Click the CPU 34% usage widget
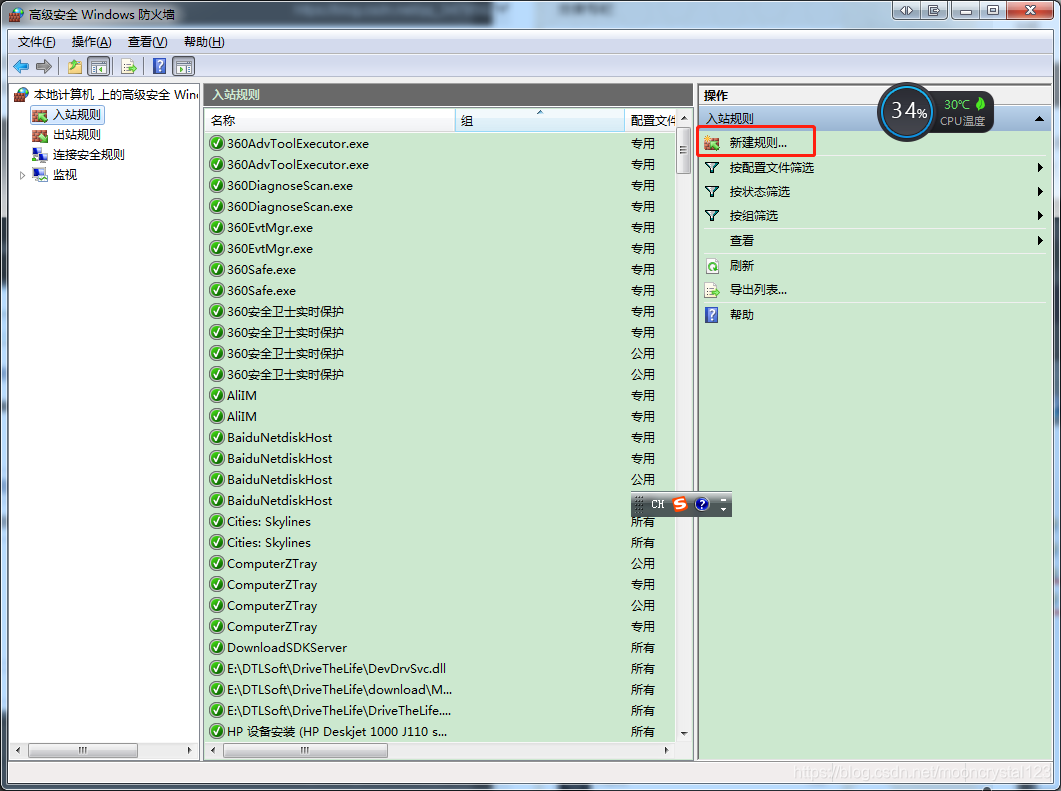 [907, 112]
